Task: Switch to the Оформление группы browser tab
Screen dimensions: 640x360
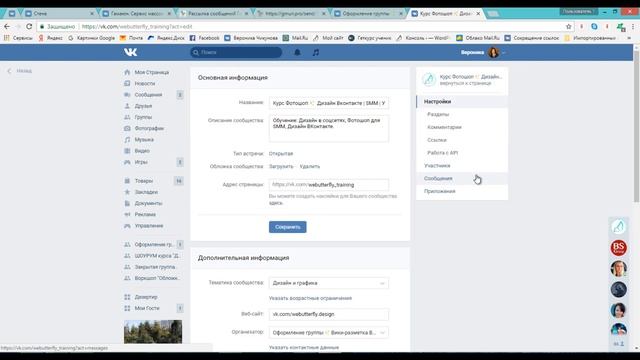Action: pyautogui.click(x=367, y=13)
